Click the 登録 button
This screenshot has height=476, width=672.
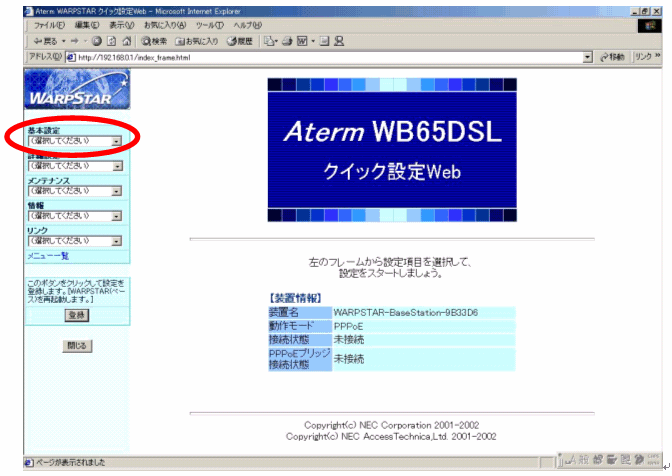(76, 315)
